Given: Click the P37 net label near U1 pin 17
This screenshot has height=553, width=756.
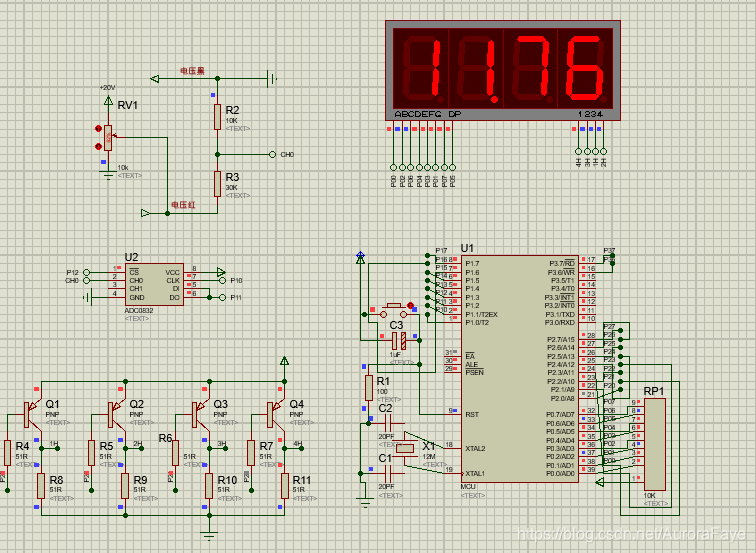Looking at the screenshot, I should [x=609, y=251].
